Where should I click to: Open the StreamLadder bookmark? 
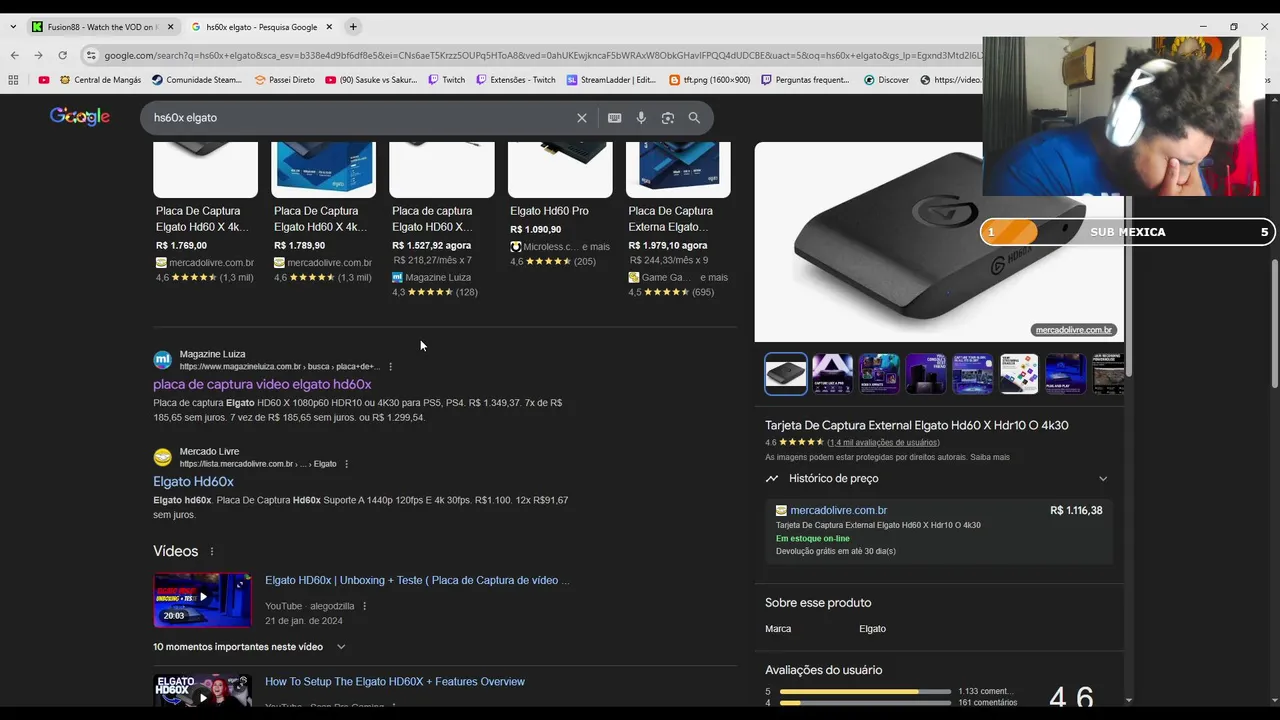pyautogui.click(x=611, y=80)
